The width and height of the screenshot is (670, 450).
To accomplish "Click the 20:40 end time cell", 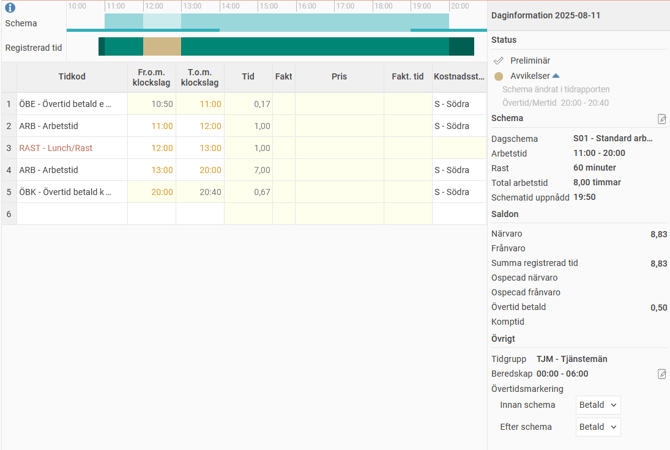I will [200, 192].
